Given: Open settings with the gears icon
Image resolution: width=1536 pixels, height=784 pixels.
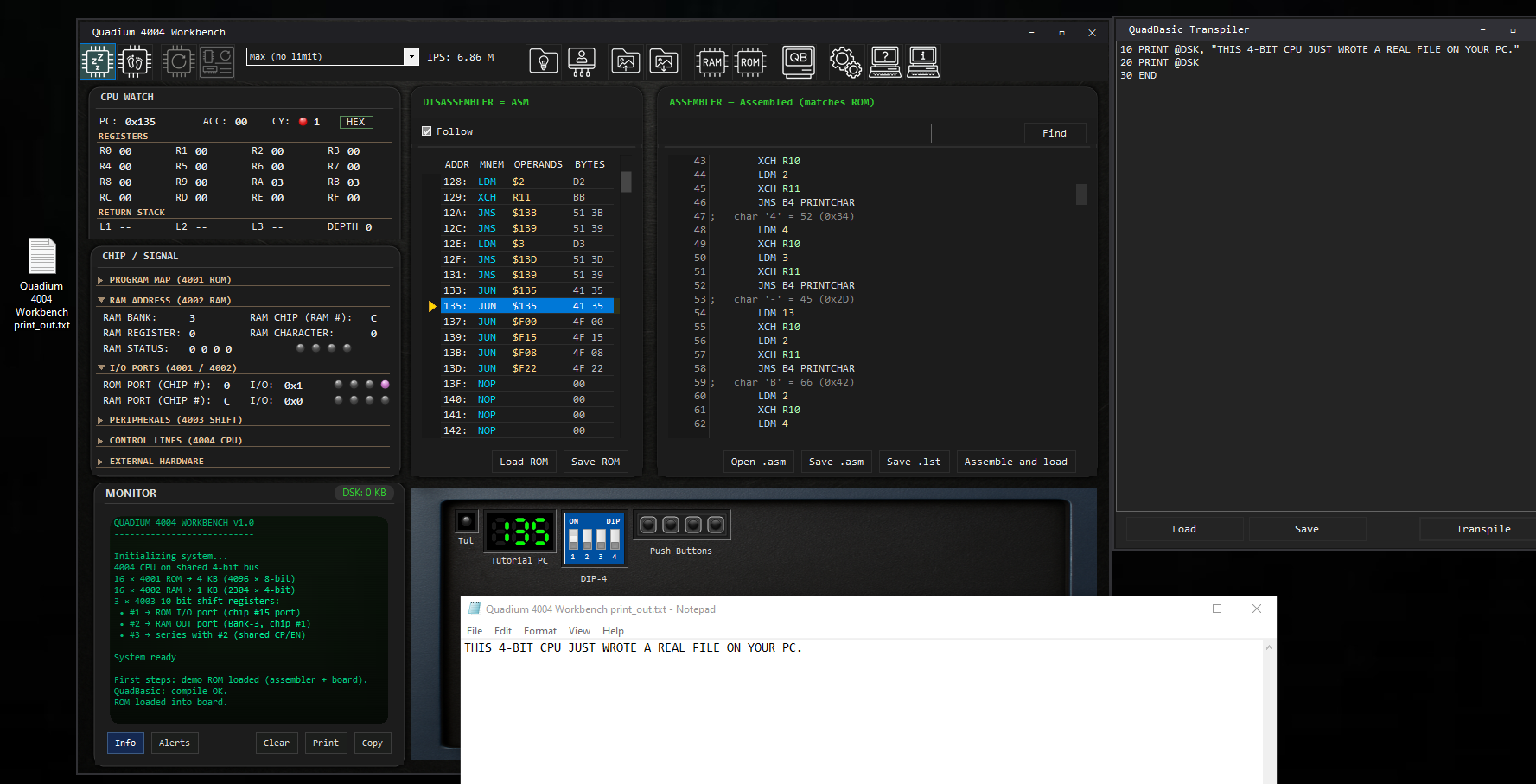Looking at the screenshot, I should [844, 62].
